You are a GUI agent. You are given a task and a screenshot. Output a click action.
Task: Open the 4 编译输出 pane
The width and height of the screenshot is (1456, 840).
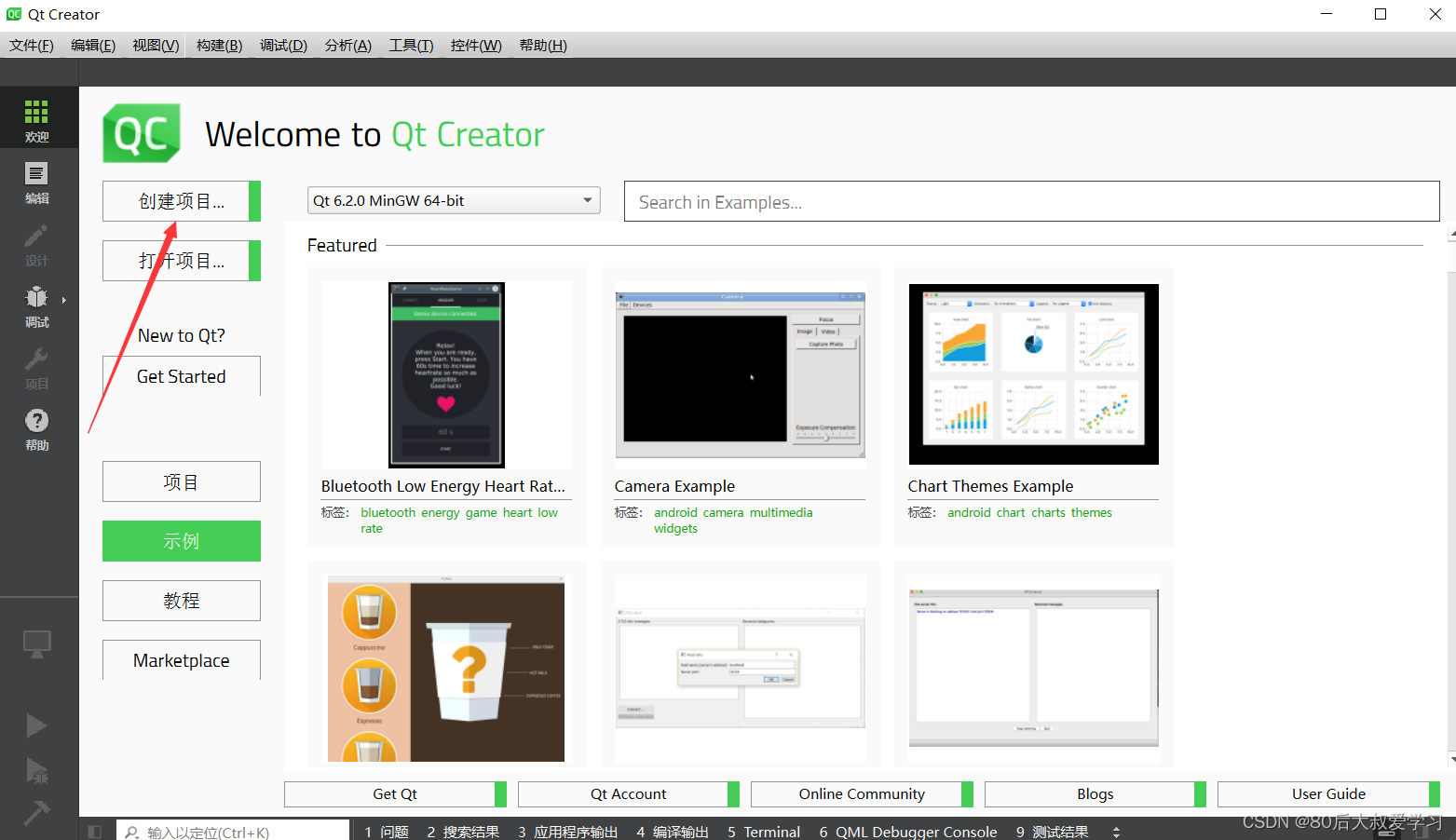coord(673,832)
